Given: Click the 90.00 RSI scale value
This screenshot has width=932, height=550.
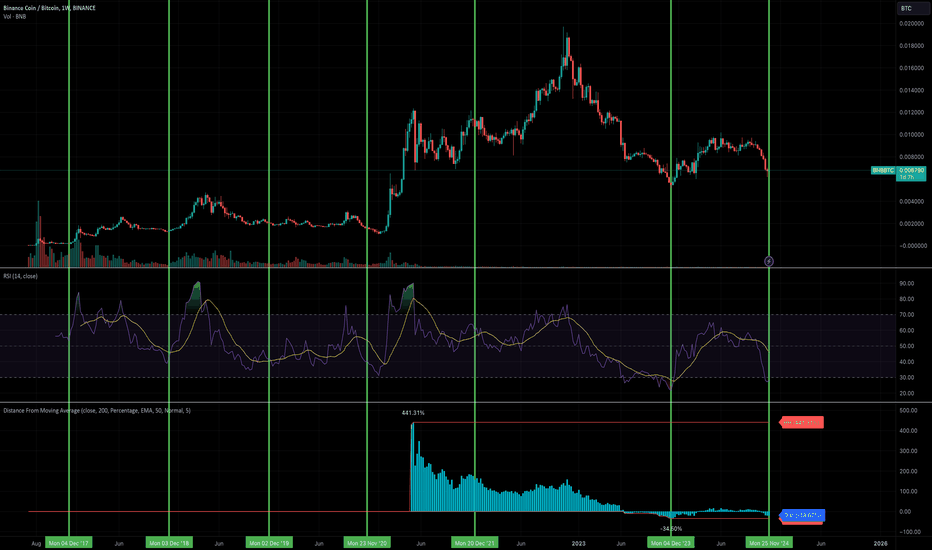Looking at the screenshot, I should pyautogui.click(x=907, y=284).
